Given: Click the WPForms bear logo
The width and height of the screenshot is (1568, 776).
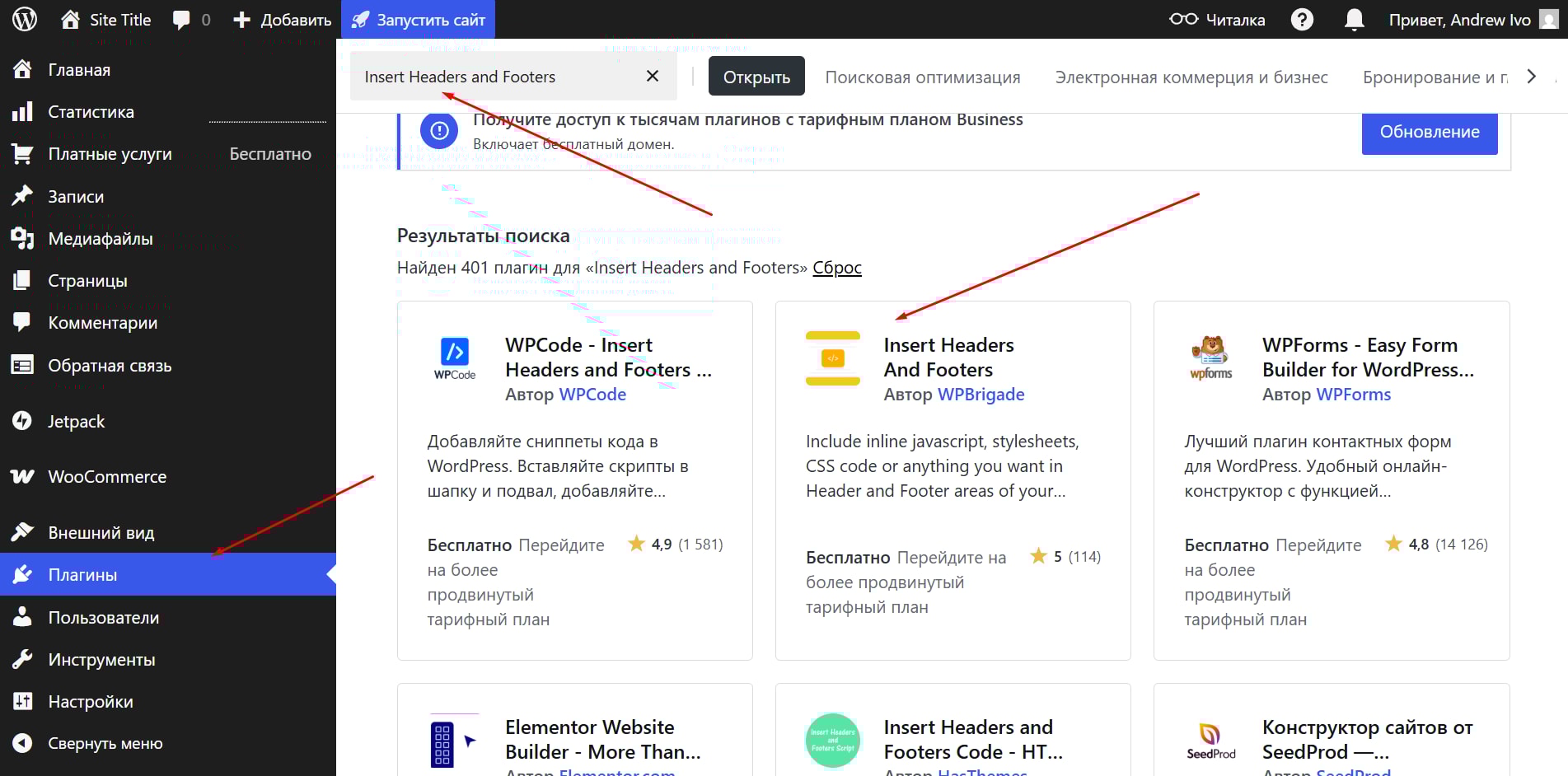Looking at the screenshot, I should coord(1211,358).
